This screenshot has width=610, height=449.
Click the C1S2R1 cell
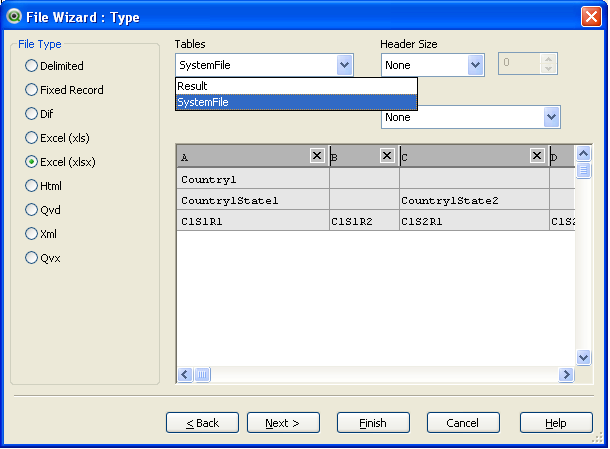click(x=475, y=221)
